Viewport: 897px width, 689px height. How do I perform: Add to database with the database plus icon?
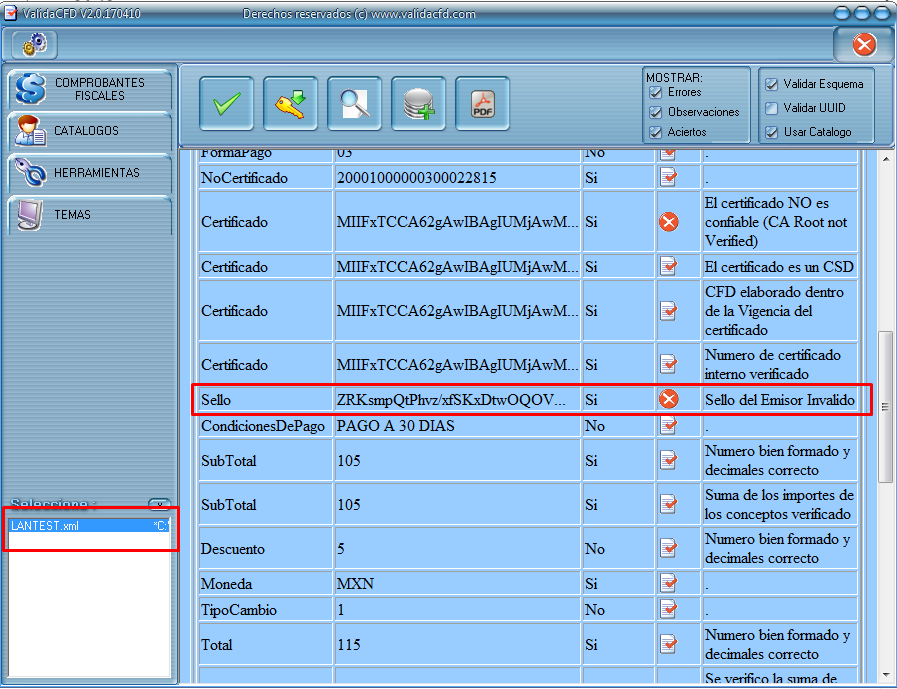coord(419,104)
